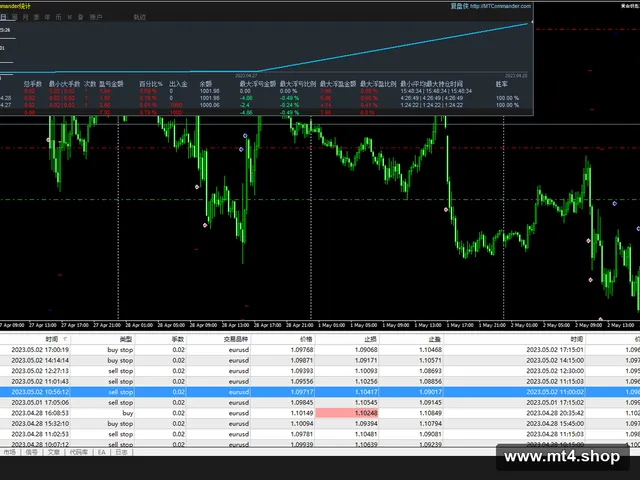Image resolution: width=640 pixels, height=480 pixels.
Task: Click the 27 Apr 21:00 time axis label
Action: click(107, 326)
